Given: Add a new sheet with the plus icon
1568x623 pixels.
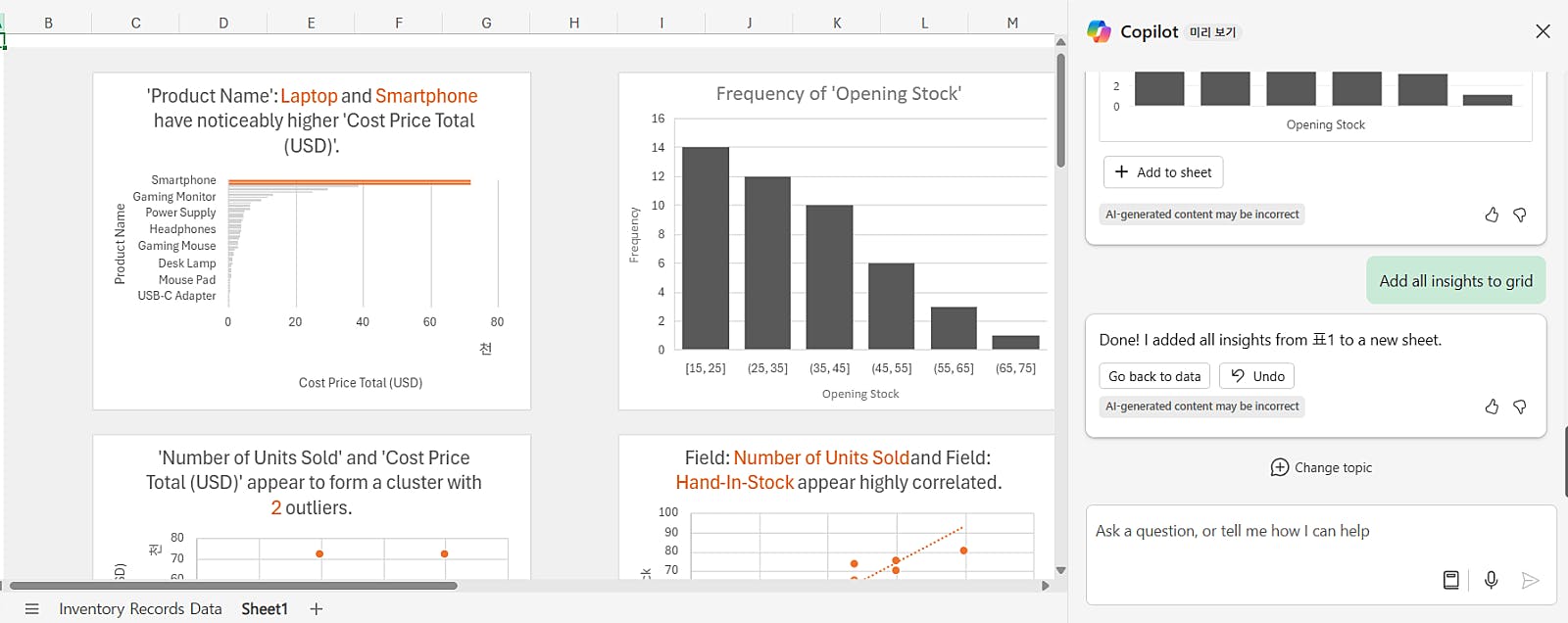Looking at the screenshot, I should point(316,609).
